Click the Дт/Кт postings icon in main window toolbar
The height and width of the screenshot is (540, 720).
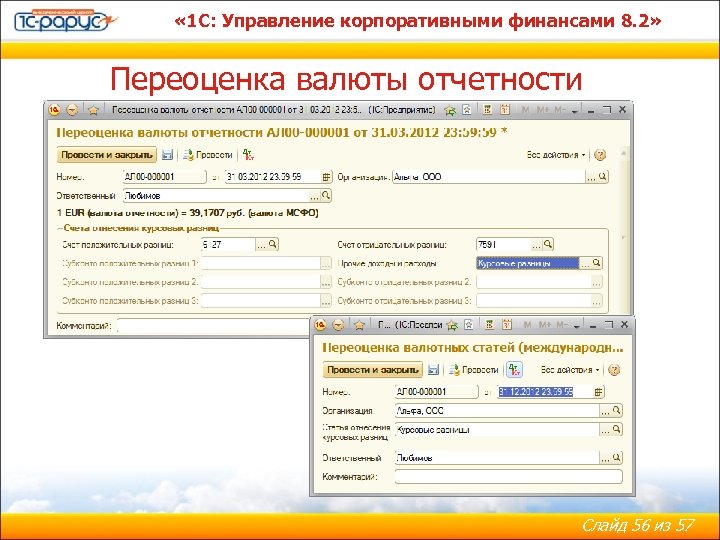click(248, 154)
